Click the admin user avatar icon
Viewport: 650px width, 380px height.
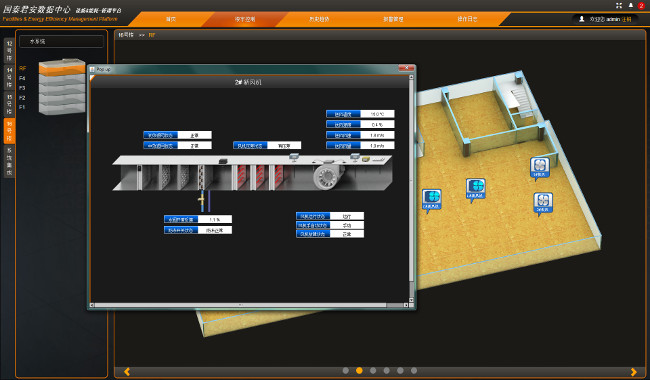coord(582,19)
